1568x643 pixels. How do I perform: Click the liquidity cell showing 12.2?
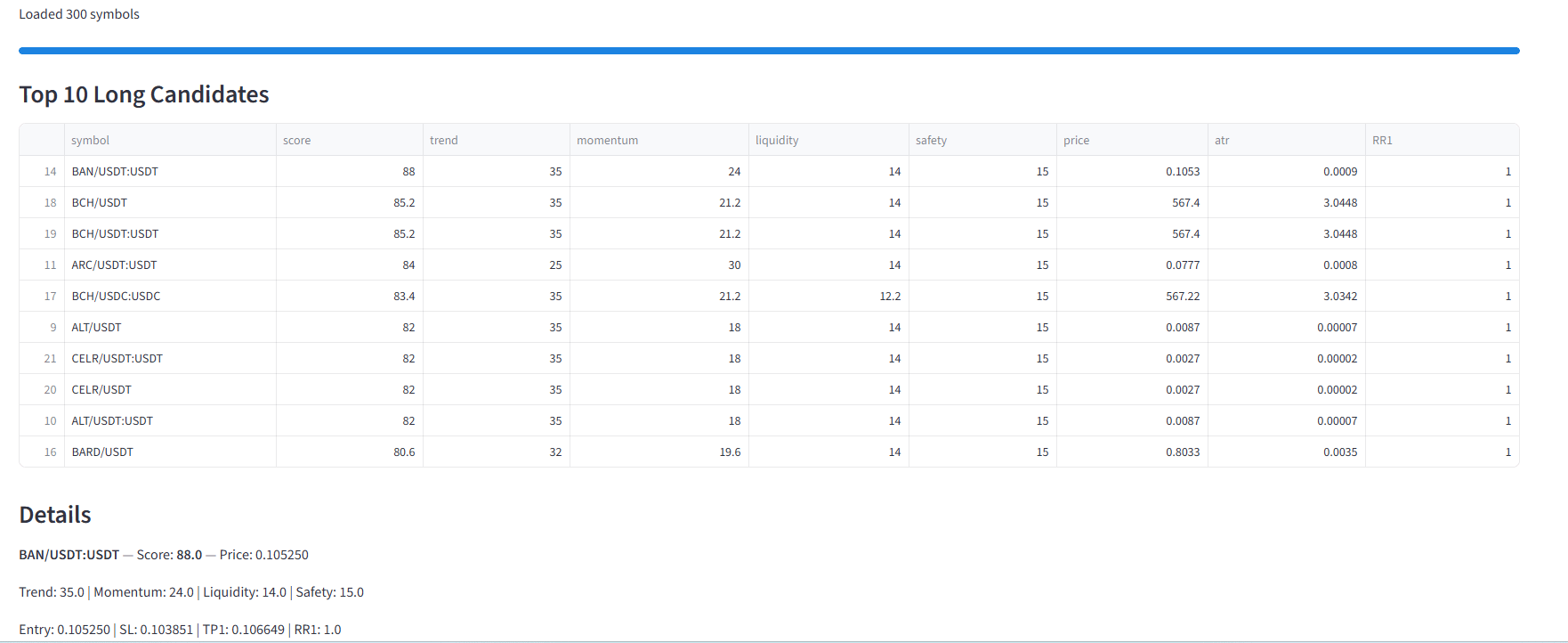pos(890,297)
